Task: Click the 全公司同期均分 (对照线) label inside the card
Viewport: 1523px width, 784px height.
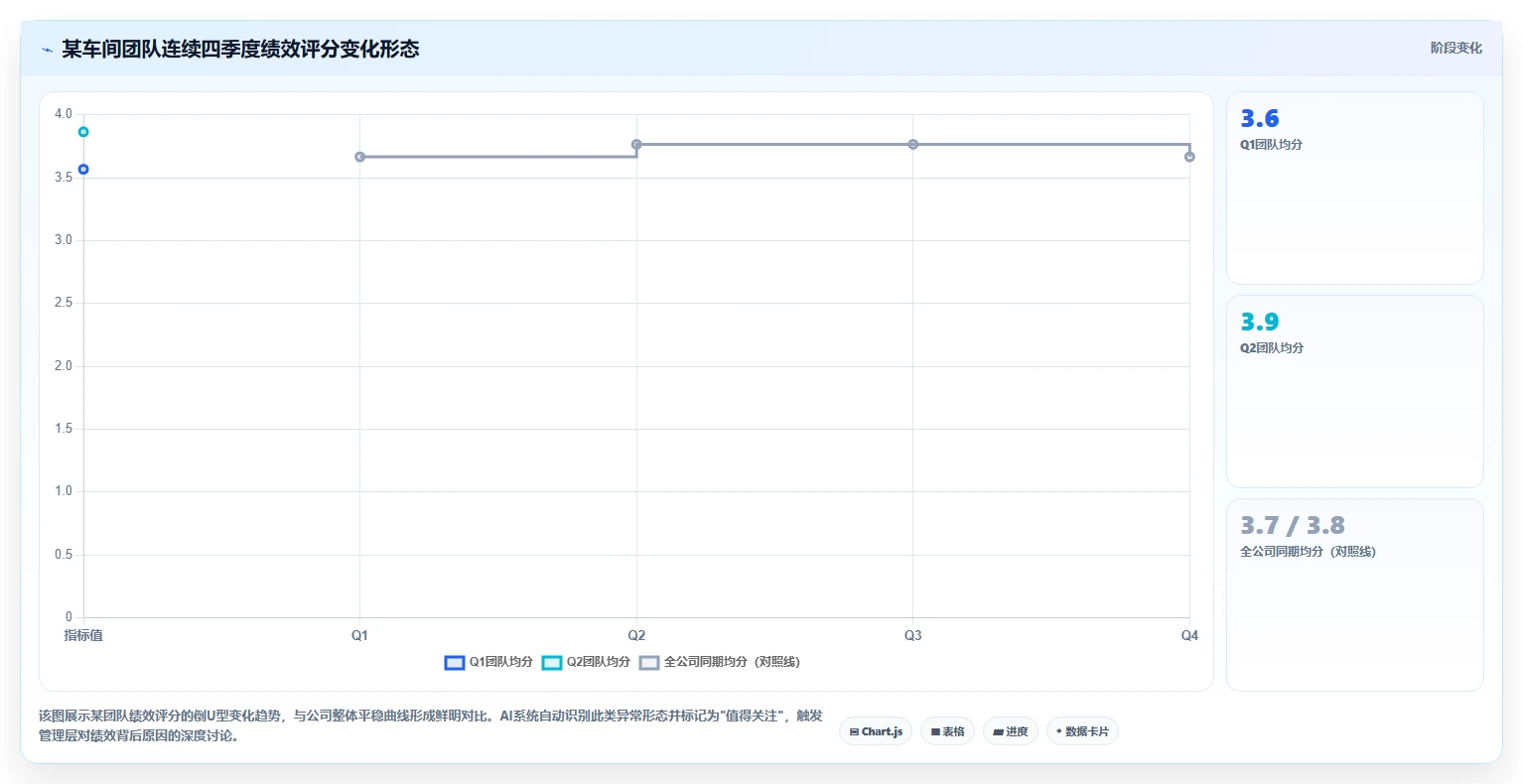Action: coord(1308,552)
